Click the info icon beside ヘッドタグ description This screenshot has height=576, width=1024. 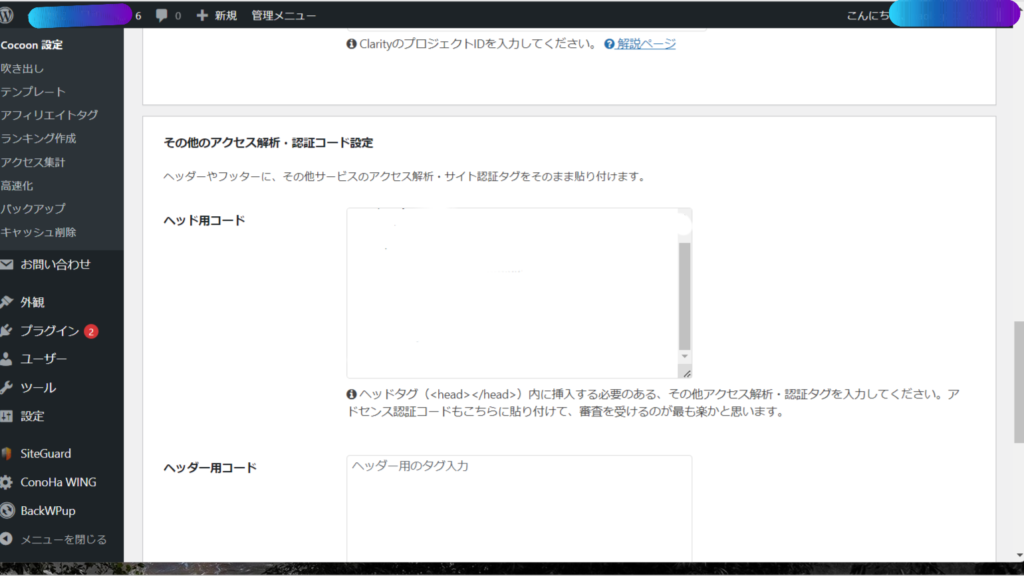351,394
